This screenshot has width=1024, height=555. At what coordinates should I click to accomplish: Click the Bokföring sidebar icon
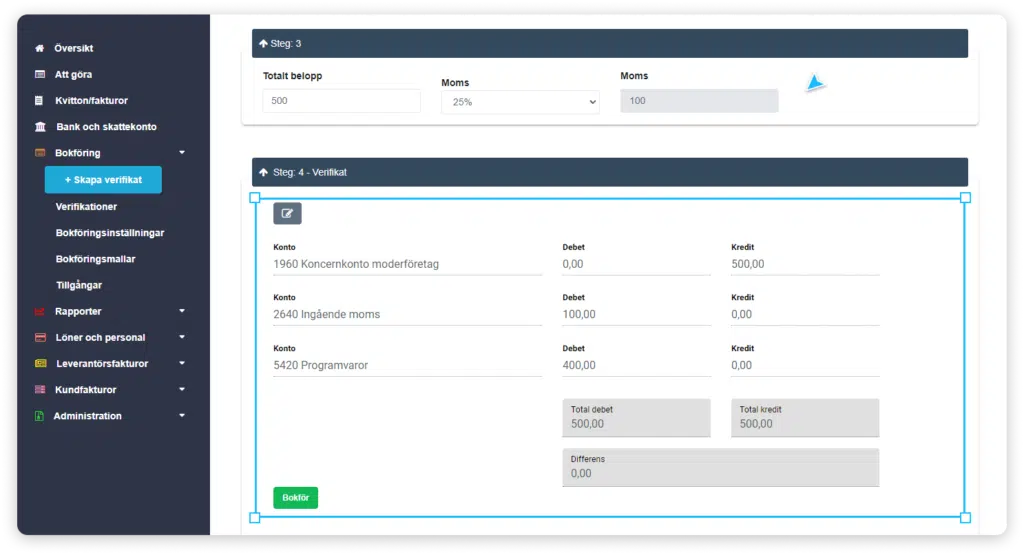point(40,153)
